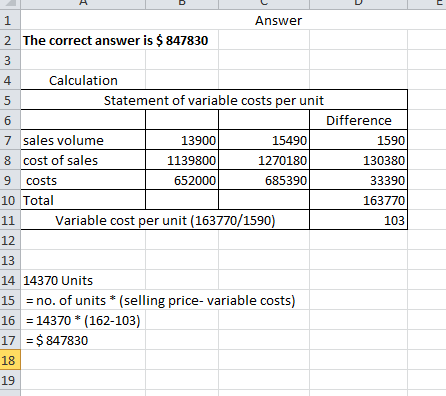Select total difference value 163770
This screenshot has width=446, height=396.
pyautogui.click(x=358, y=200)
